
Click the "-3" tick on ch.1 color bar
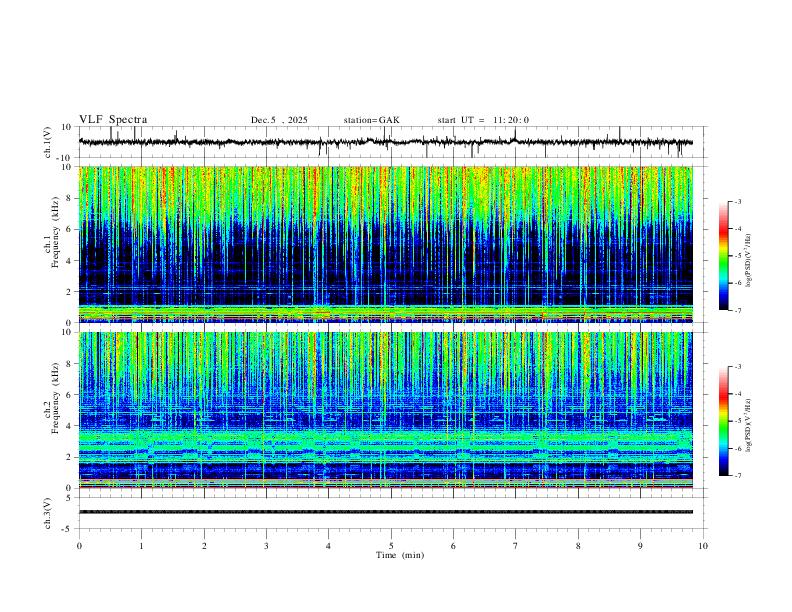738,201
